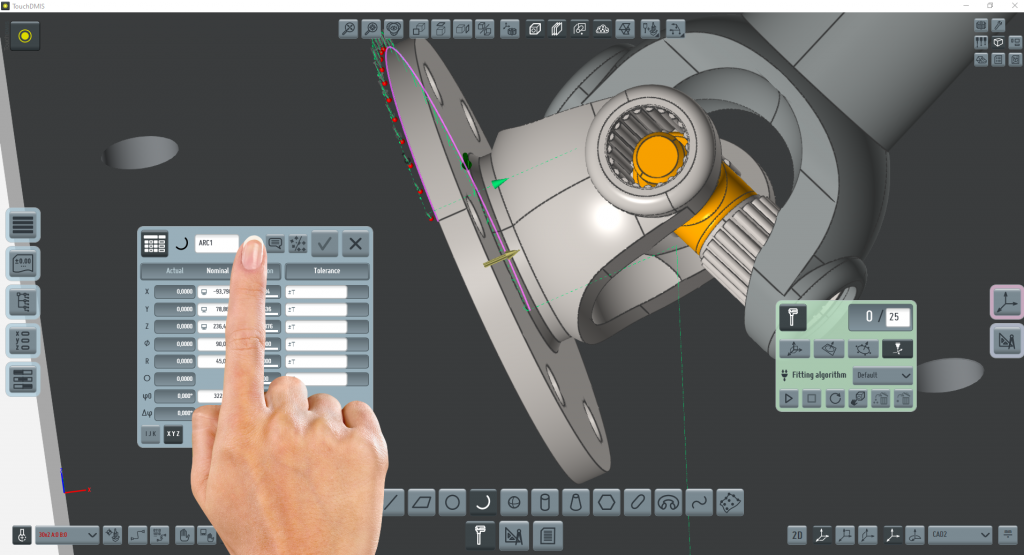1024x555 pixels.
Task: Confirm the ARC1 feature with checkmark
Action: coord(324,243)
